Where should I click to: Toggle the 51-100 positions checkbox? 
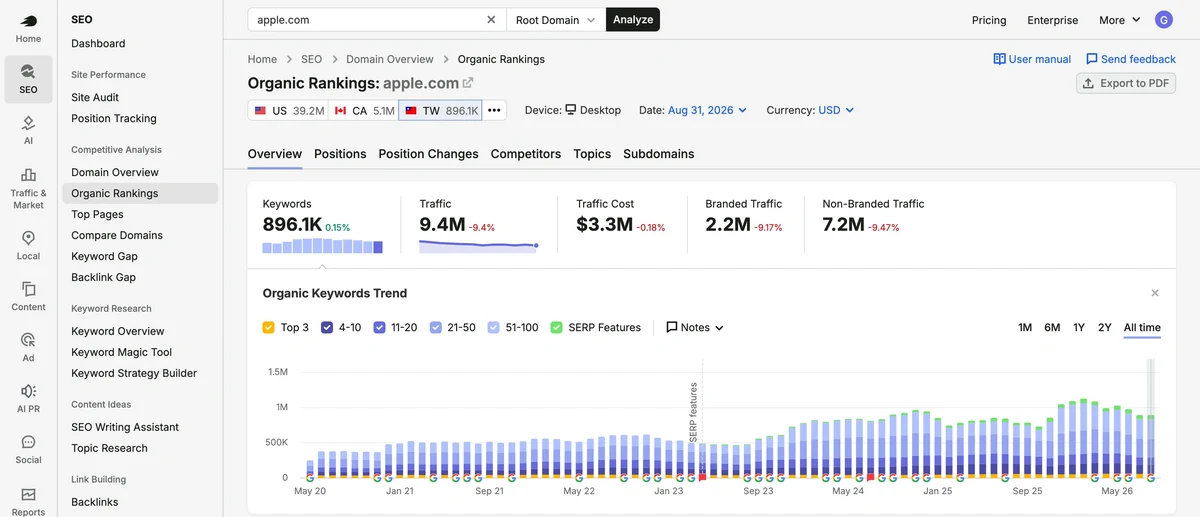coord(494,327)
